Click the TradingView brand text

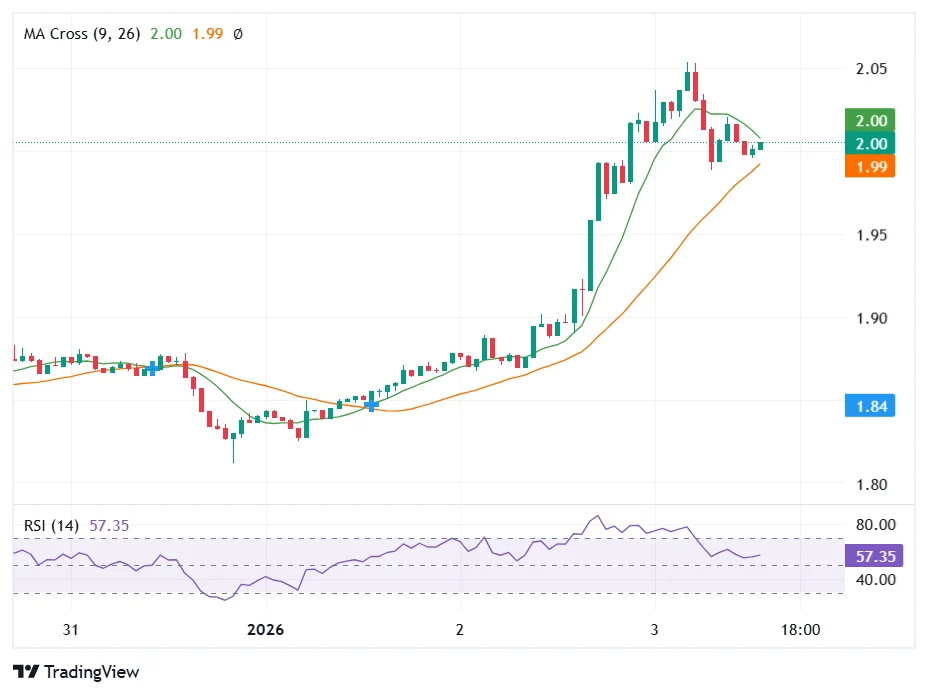92,672
